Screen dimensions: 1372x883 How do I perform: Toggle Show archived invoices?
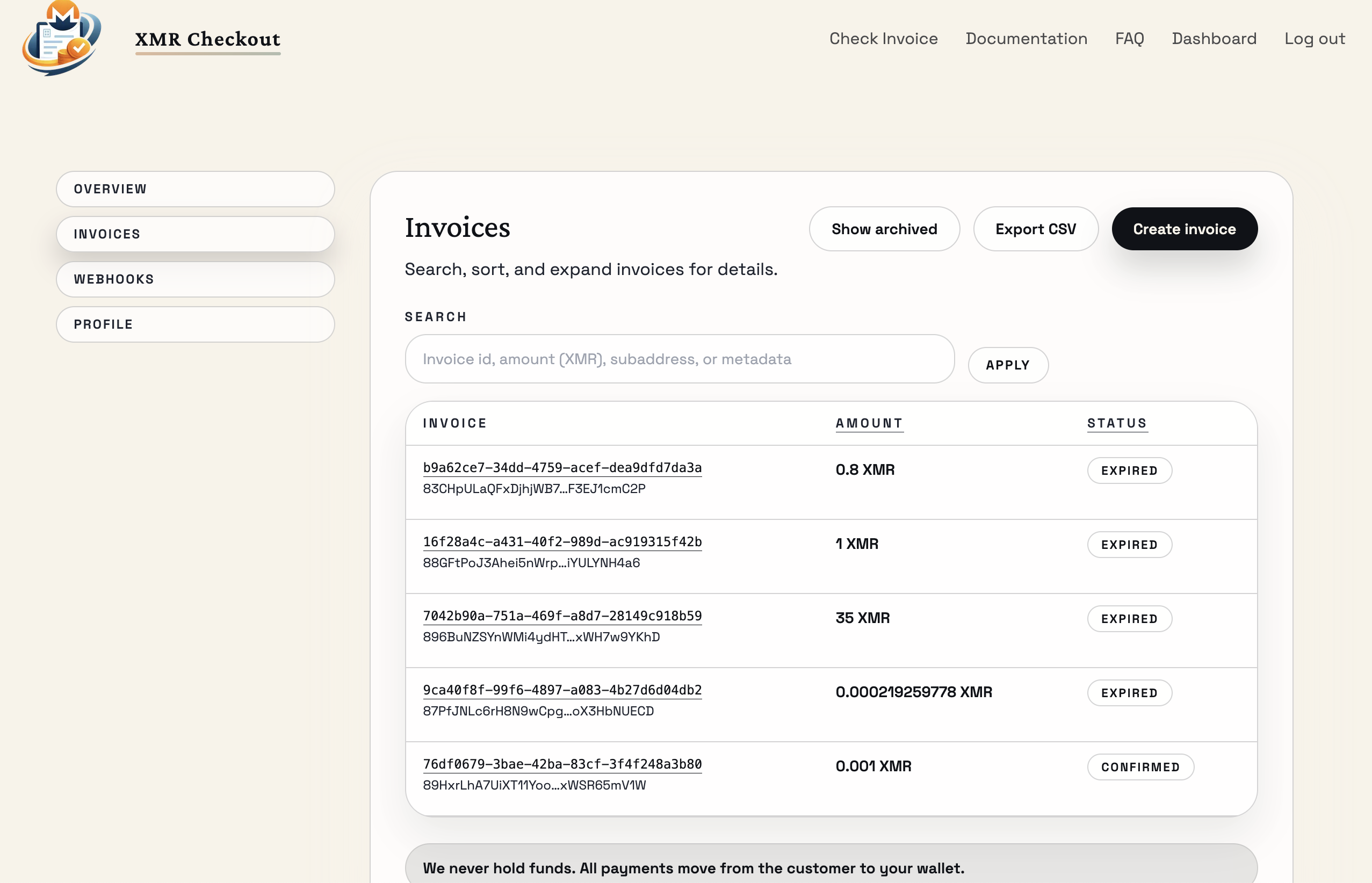pyautogui.click(x=884, y=229)
